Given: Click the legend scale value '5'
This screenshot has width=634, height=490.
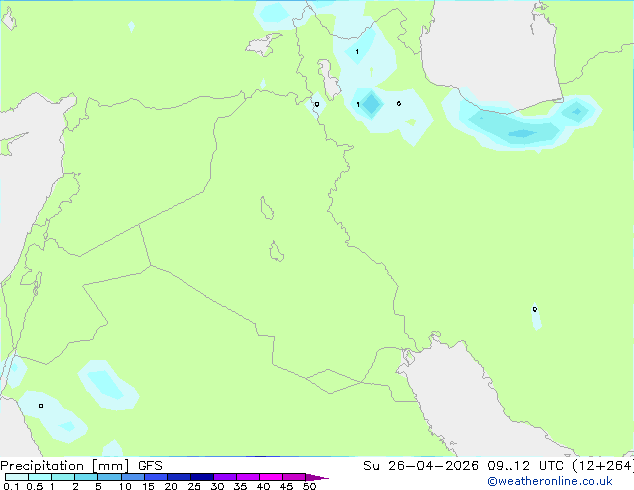Looking at the screenshot, I should coord(98,486).
